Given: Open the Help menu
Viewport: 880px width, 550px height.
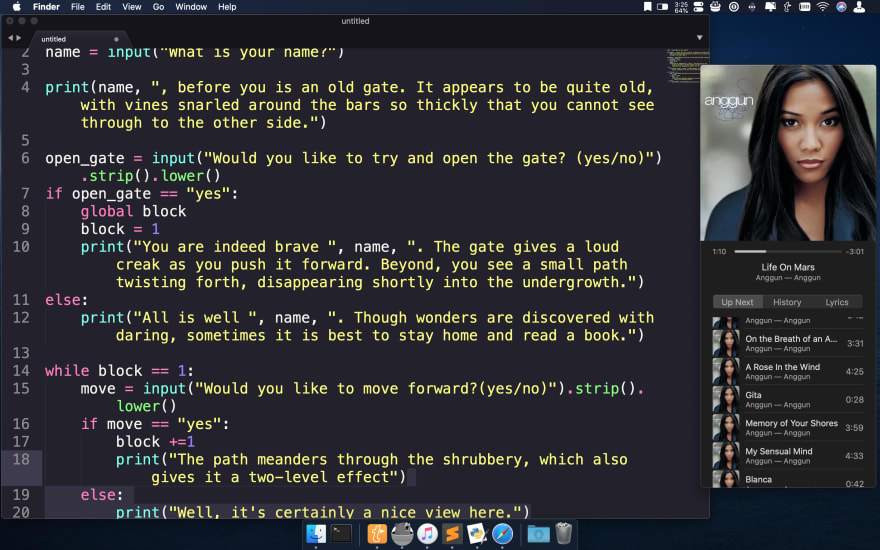Looking at the screenshot, I should [227, 7].
